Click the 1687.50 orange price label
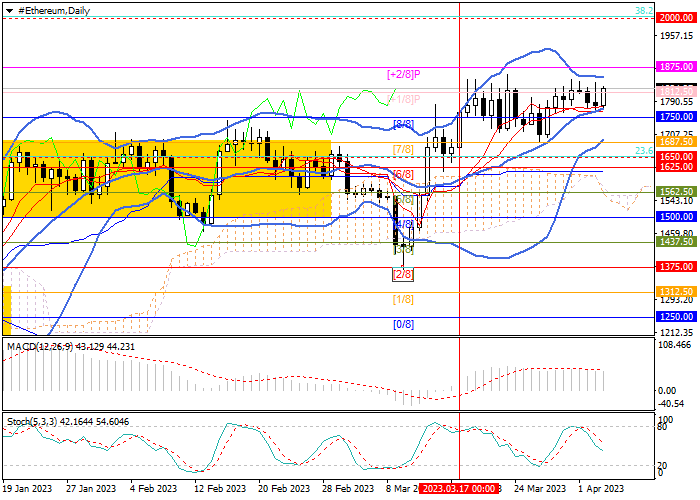 point(676,142)
